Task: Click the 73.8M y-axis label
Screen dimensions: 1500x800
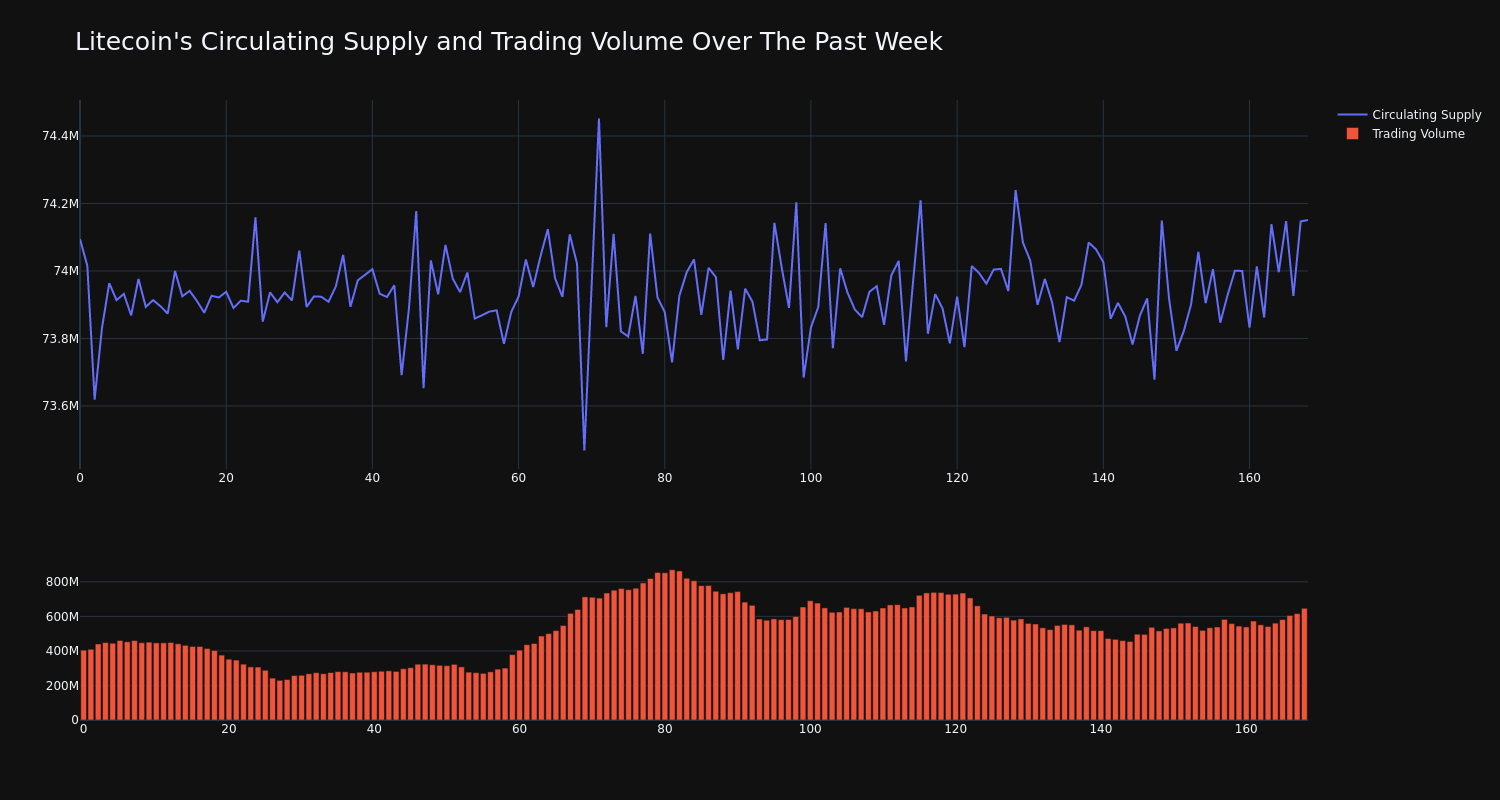Action: 60,339
